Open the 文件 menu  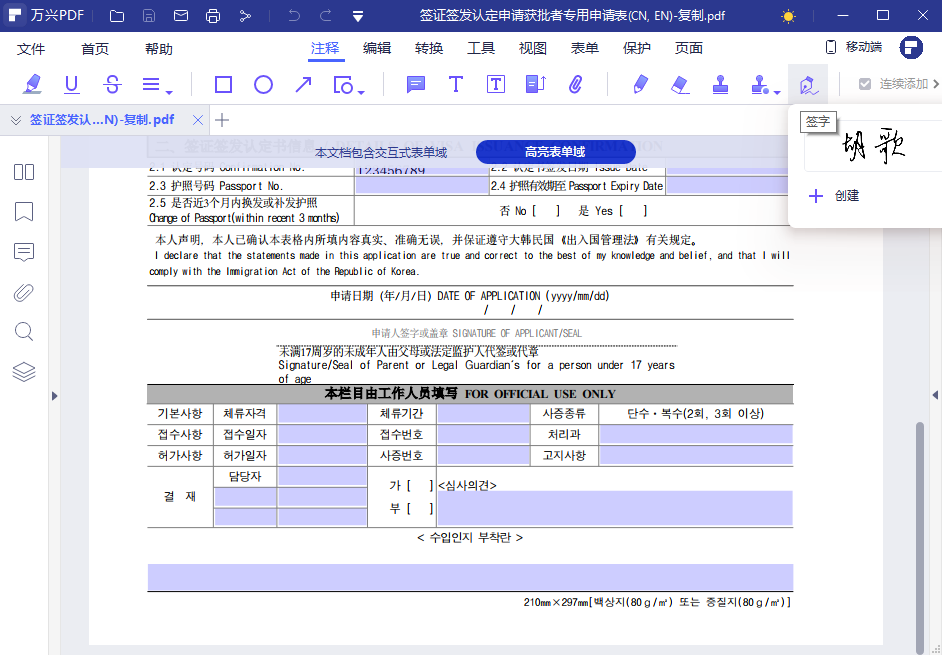(31, 47)
